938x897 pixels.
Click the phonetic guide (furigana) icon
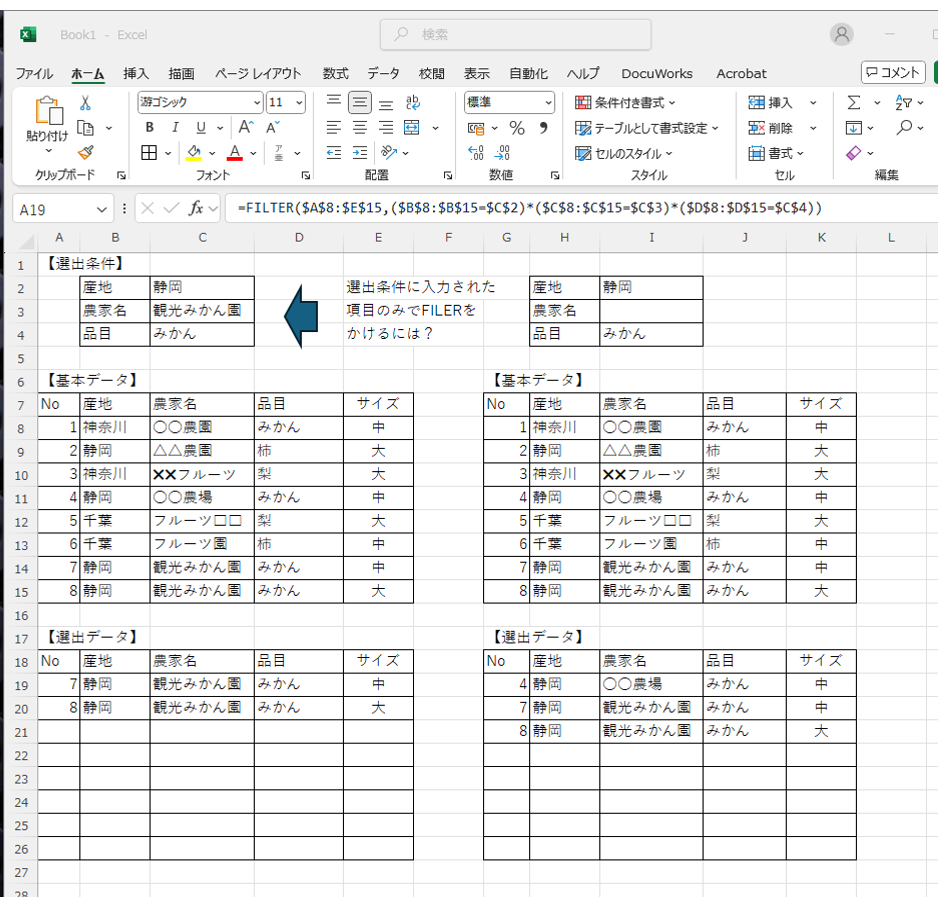[279, 153]
